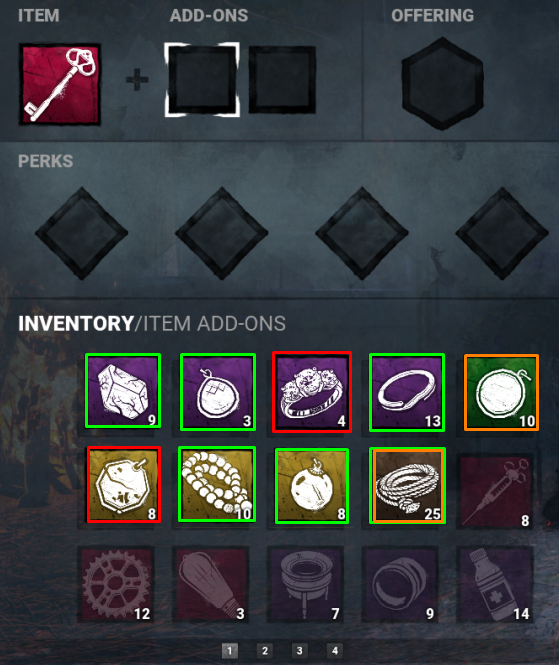The height and width of the screenshot is (665, 559).
Task: Choose the green round token add-on
Action: coord(502,393)
